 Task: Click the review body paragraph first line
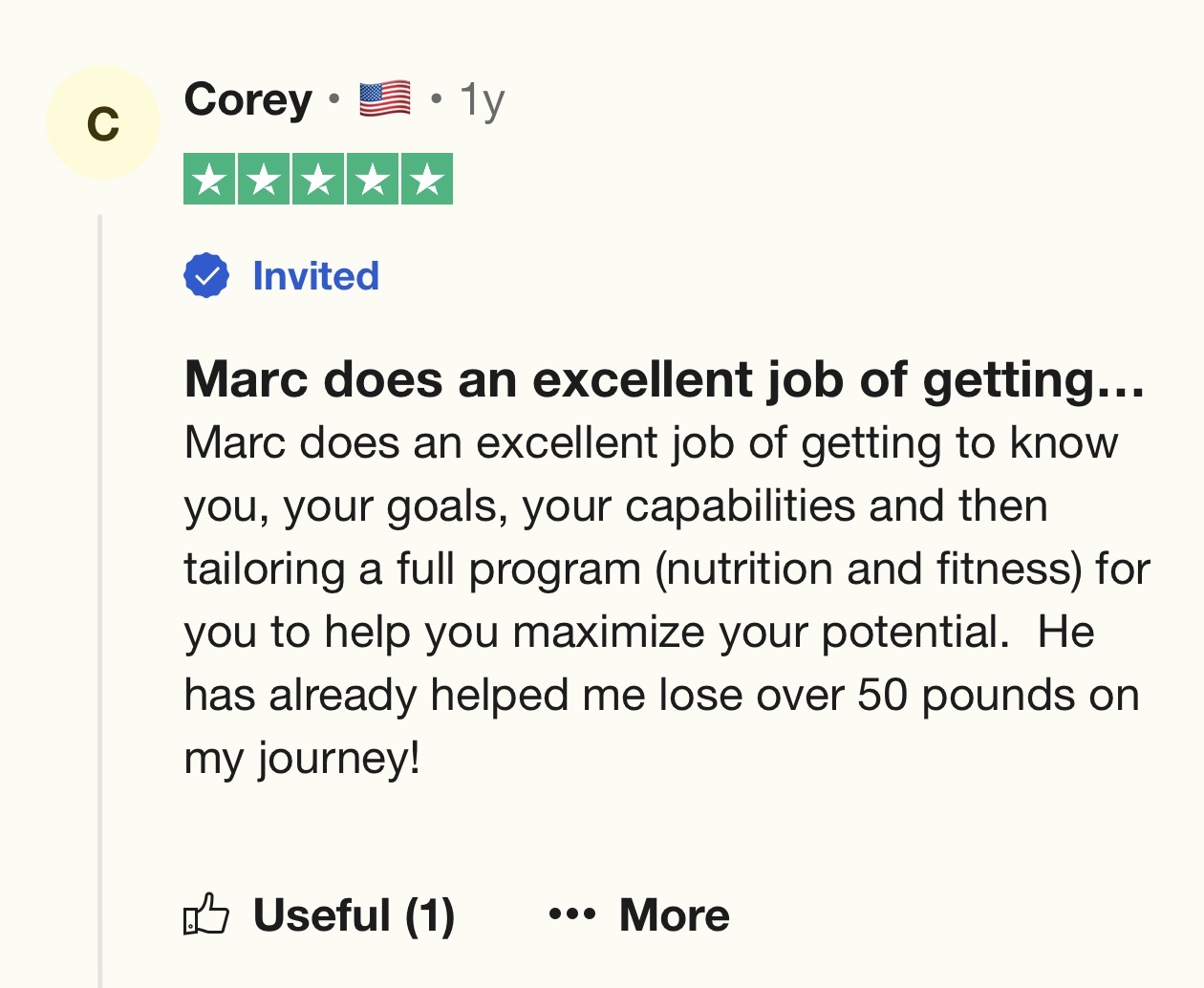(650, 442)
